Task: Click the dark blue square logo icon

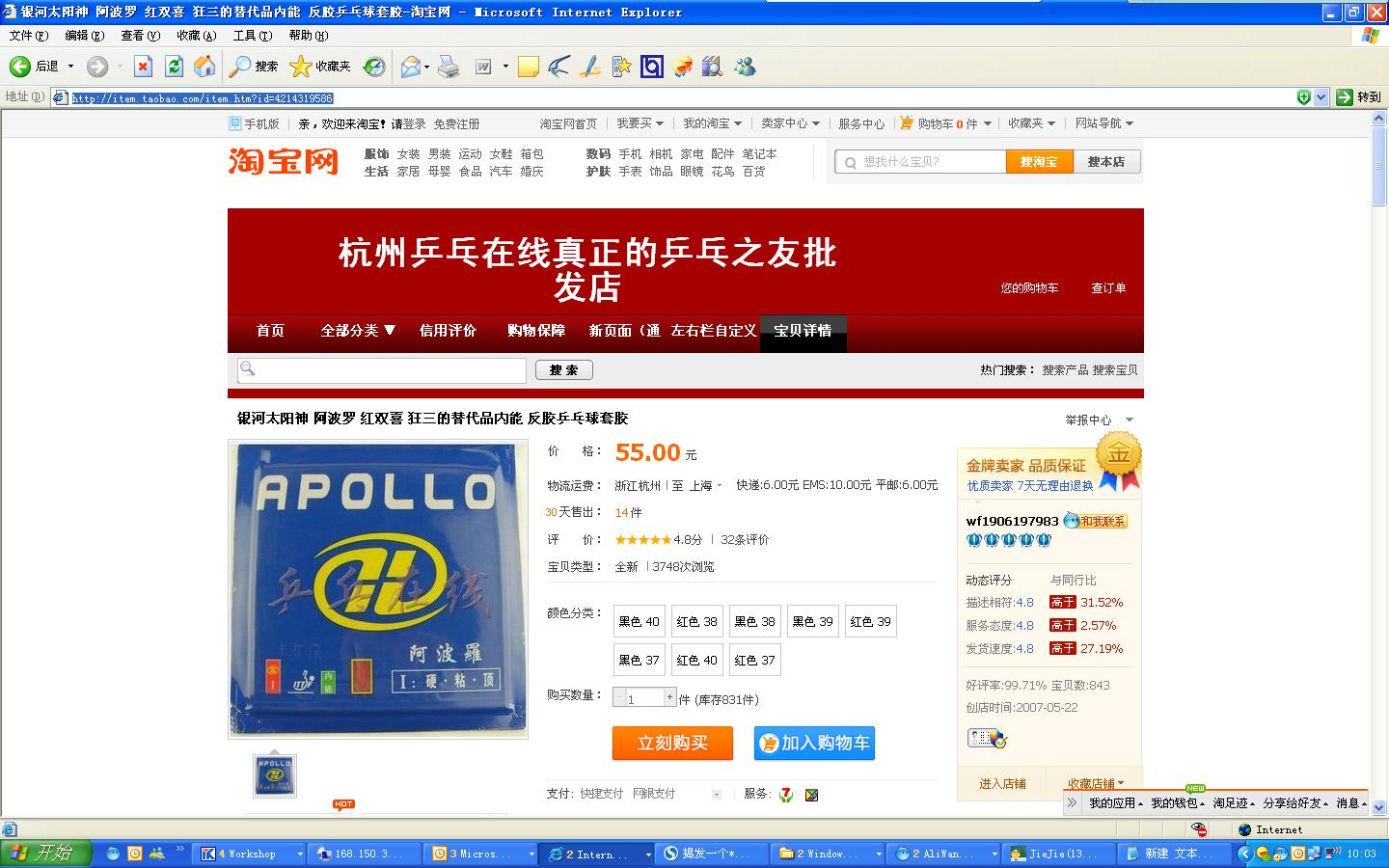Action: [x=652, y=66]
